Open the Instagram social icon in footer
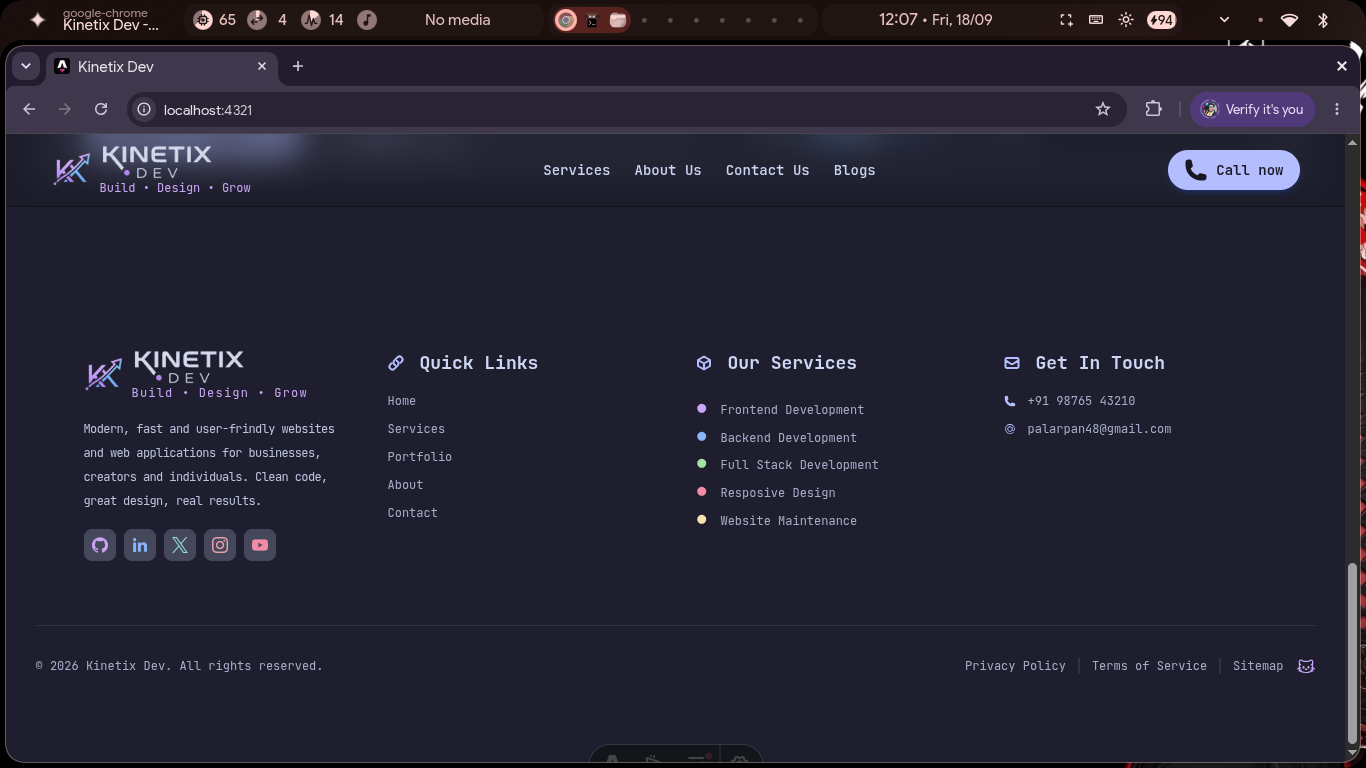The image size is (1366, 768). pyautogui.click(x=220, y=545)
